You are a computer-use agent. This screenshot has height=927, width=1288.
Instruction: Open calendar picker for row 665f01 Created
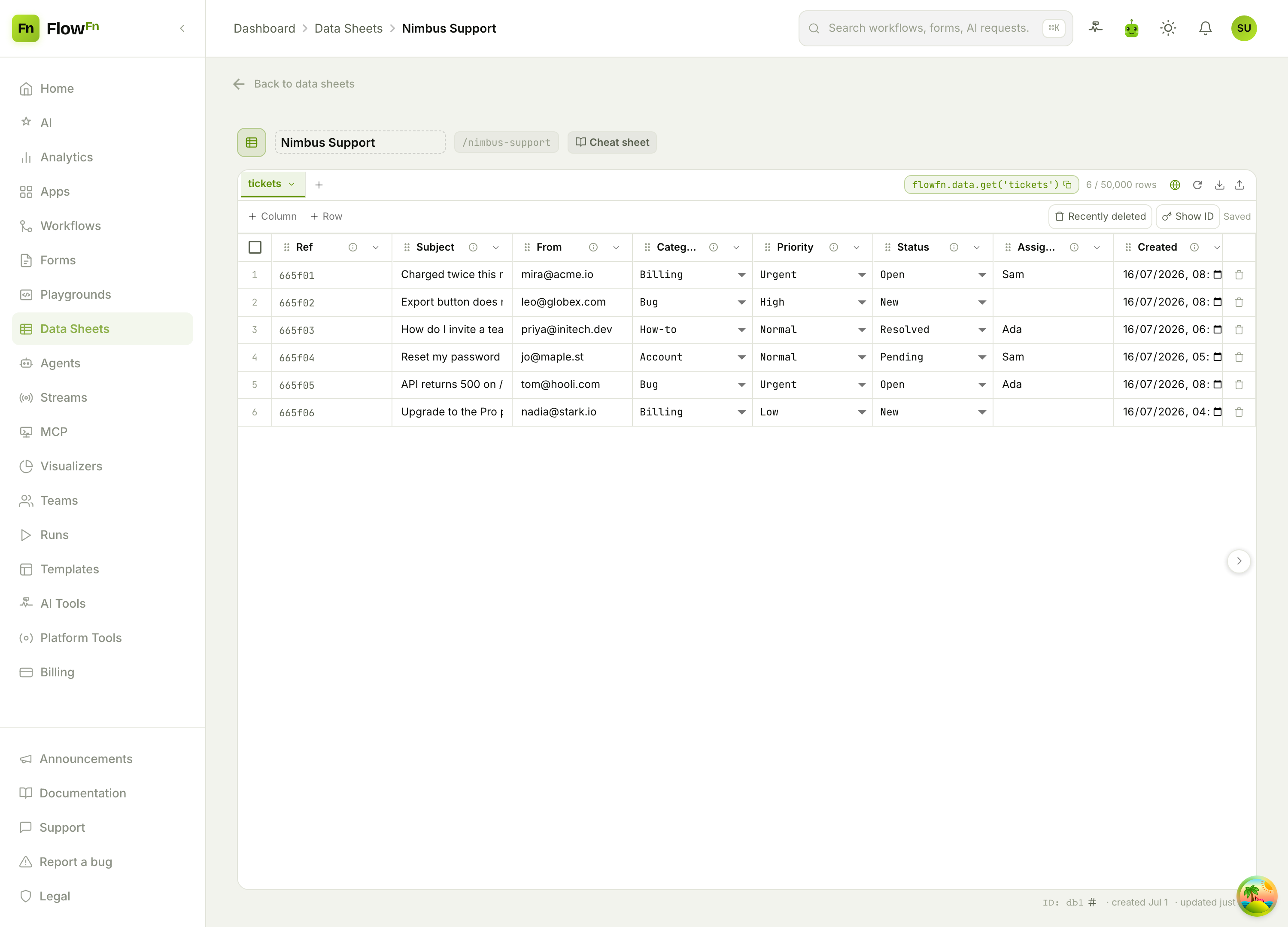(1218, 275)
